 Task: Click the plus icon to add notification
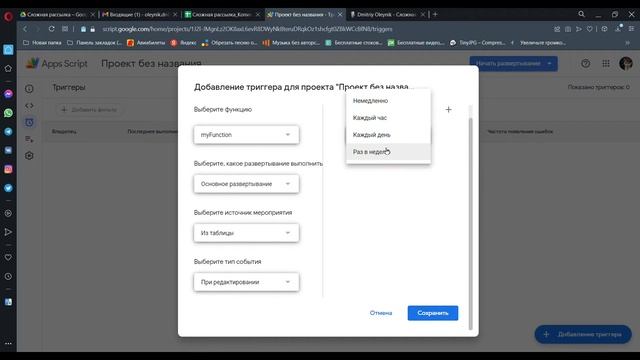coord(448,109)
